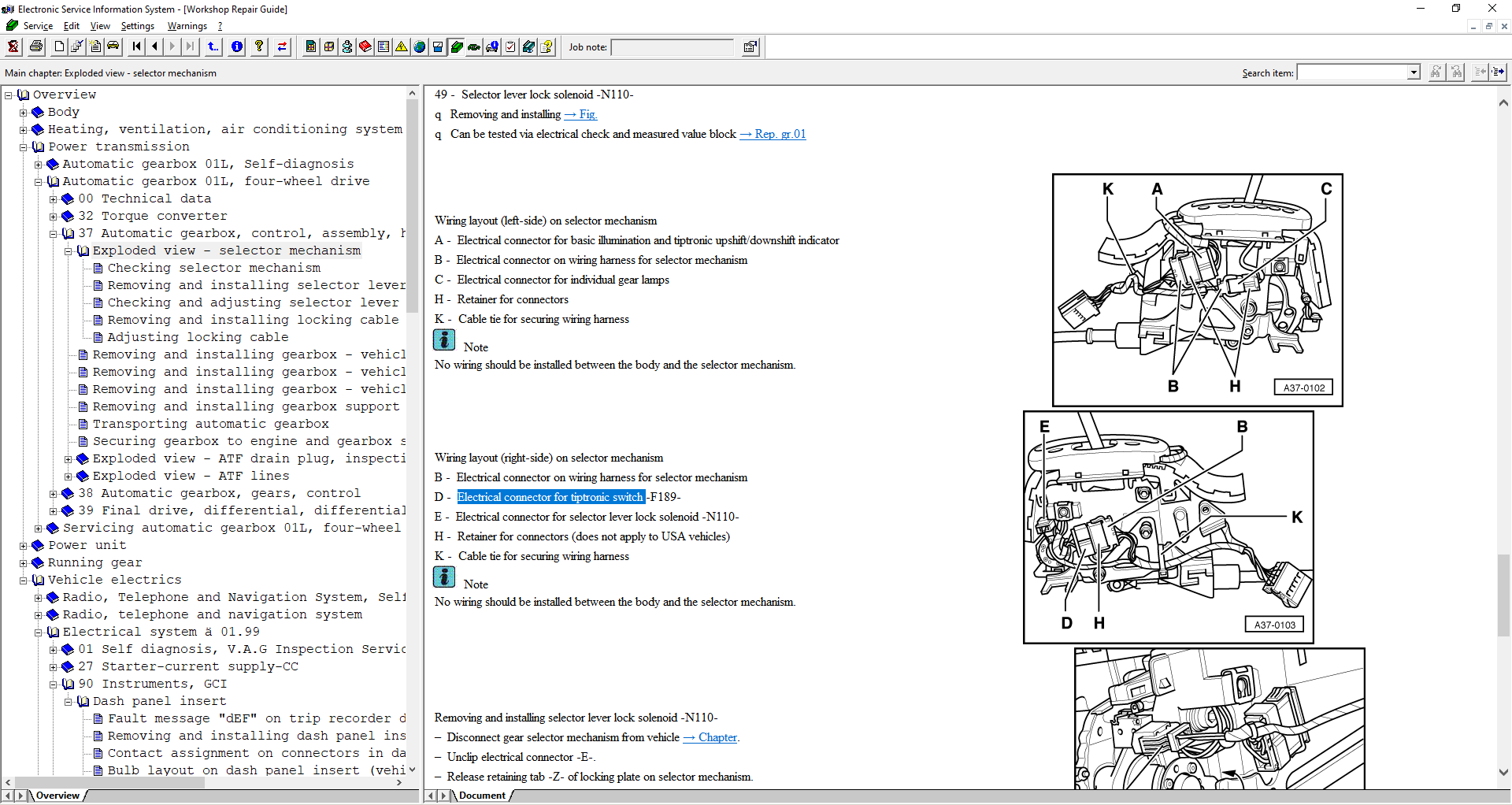Click the blue up-one-level arrow icon
This screenshot has width=1512, height=805.
[213, 47]
